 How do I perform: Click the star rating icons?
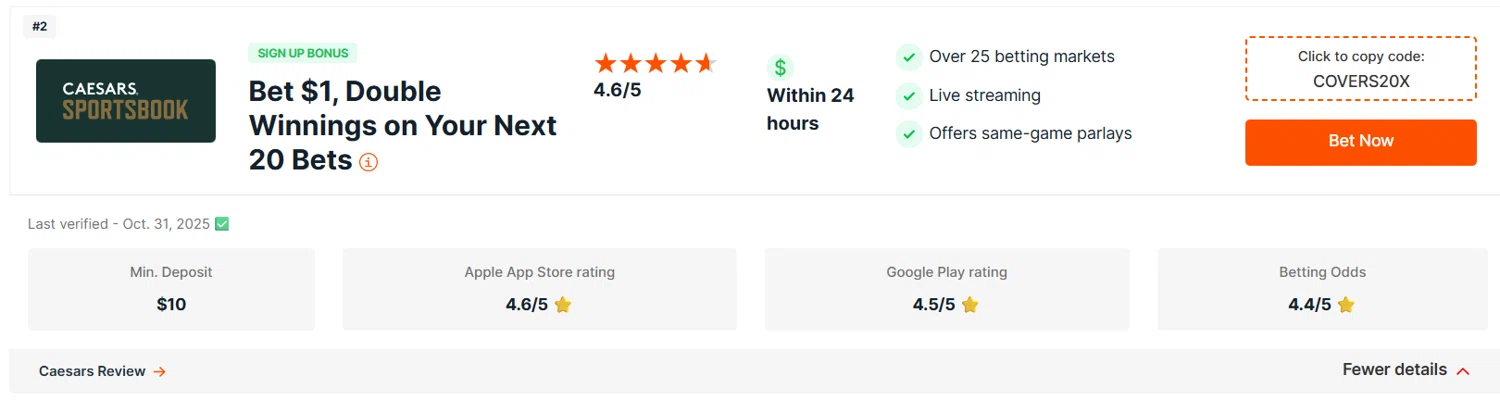coord(655,64)
